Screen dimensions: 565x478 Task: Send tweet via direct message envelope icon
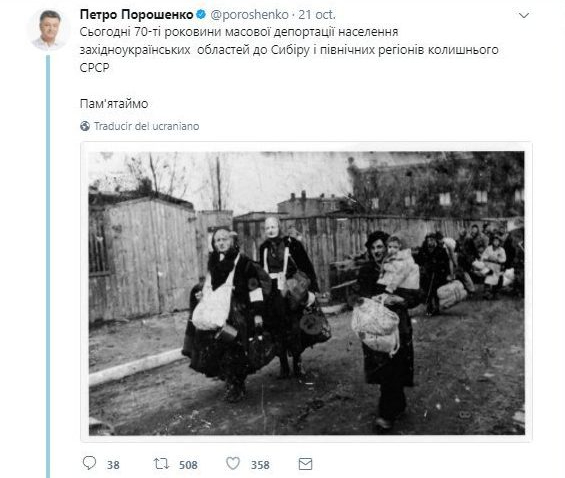[306, 464]
